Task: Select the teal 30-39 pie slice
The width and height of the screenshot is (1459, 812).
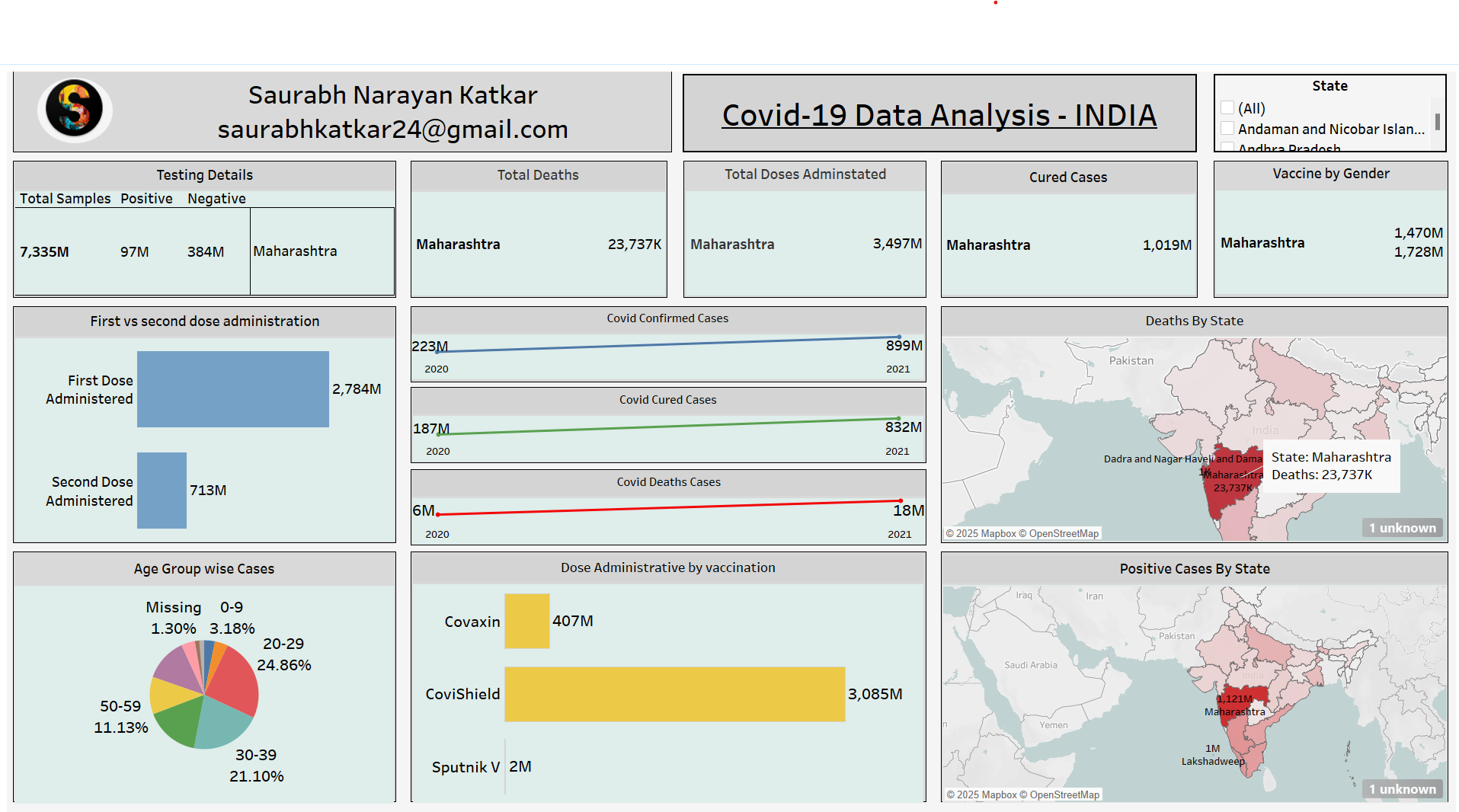Action: coord(222,724)
